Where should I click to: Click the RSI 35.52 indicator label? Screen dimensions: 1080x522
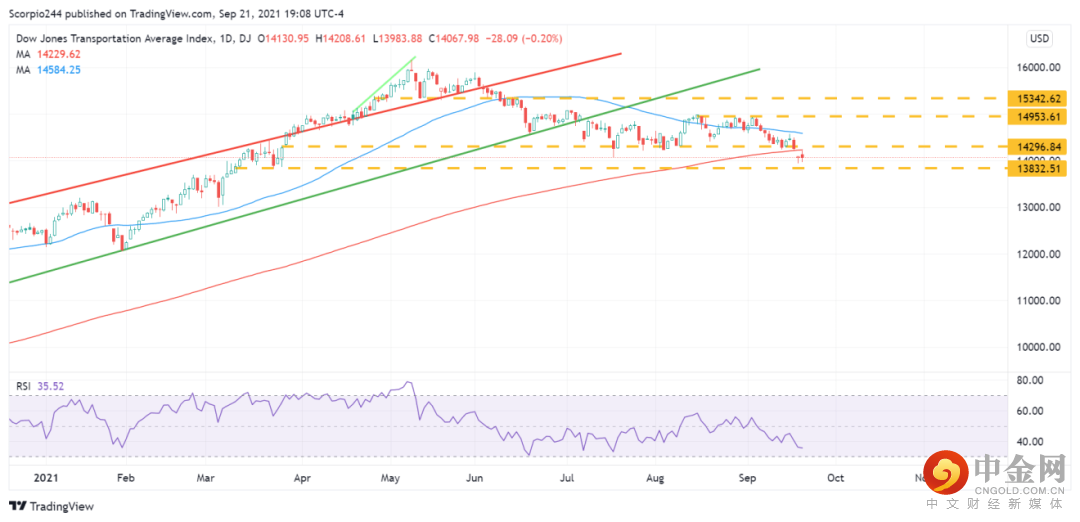tap(40, 387)
